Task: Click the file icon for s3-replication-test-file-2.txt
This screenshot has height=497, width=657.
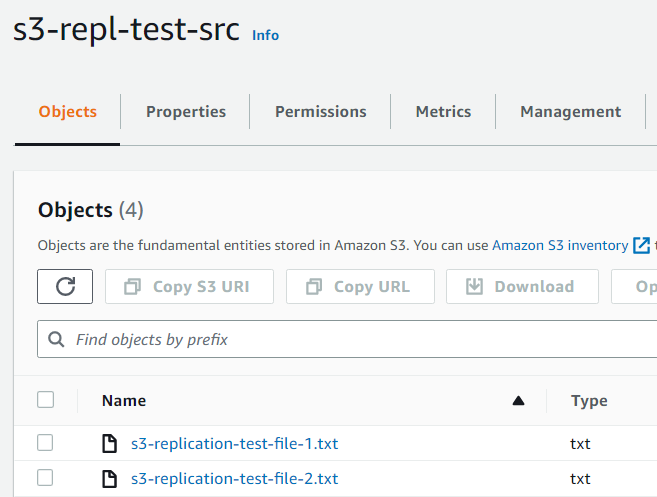Action: pos(110,478)
